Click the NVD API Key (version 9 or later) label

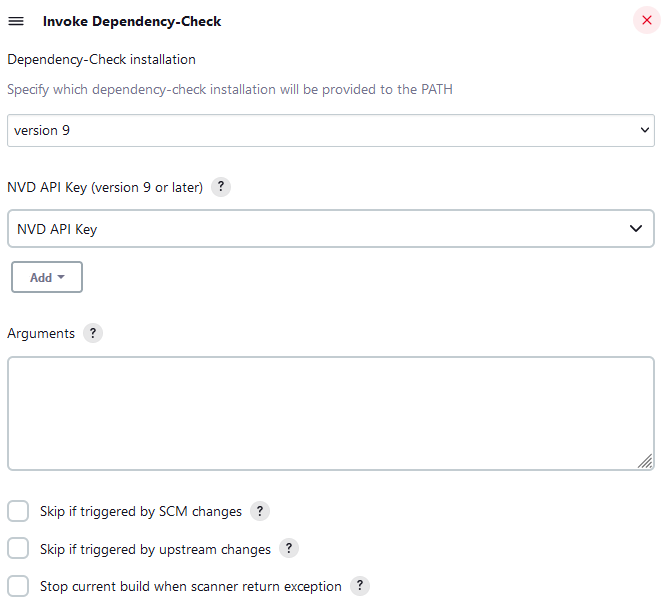point(105,187)
